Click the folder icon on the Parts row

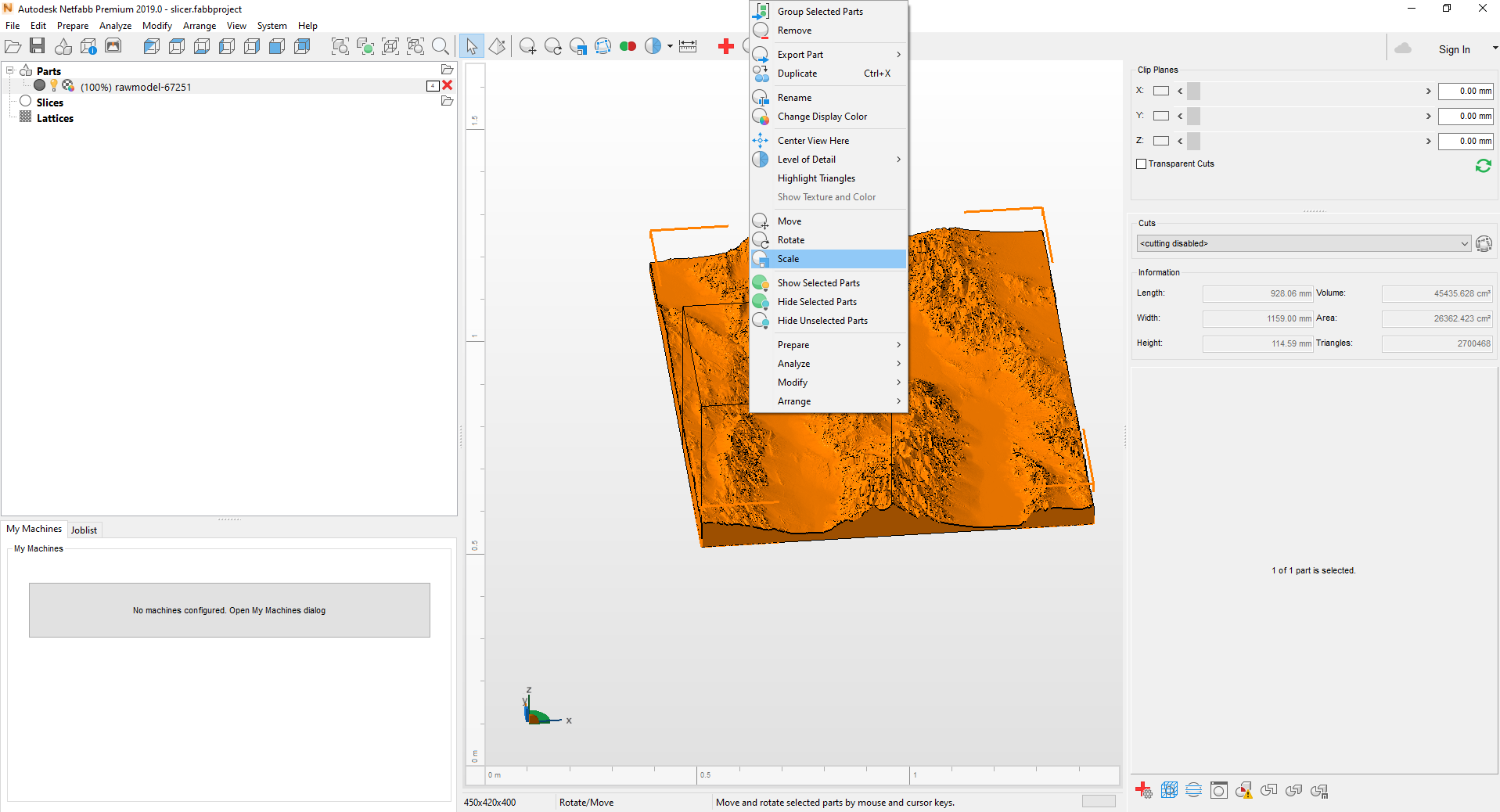pos(448,70)
